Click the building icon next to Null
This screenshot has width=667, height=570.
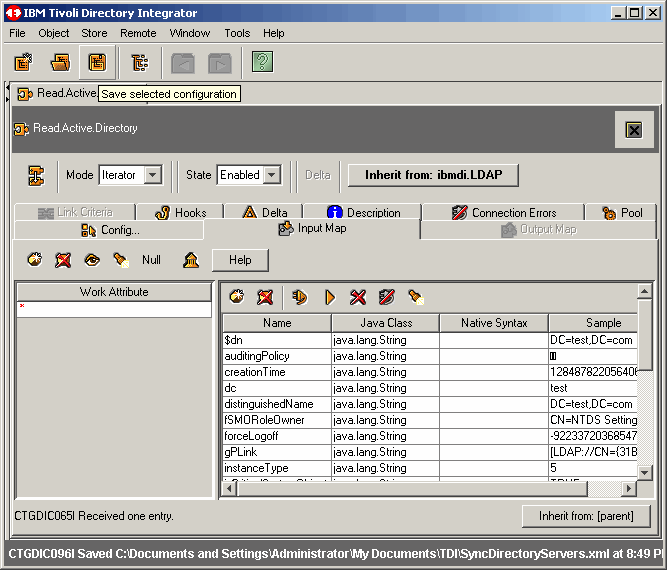click(190, 260)
